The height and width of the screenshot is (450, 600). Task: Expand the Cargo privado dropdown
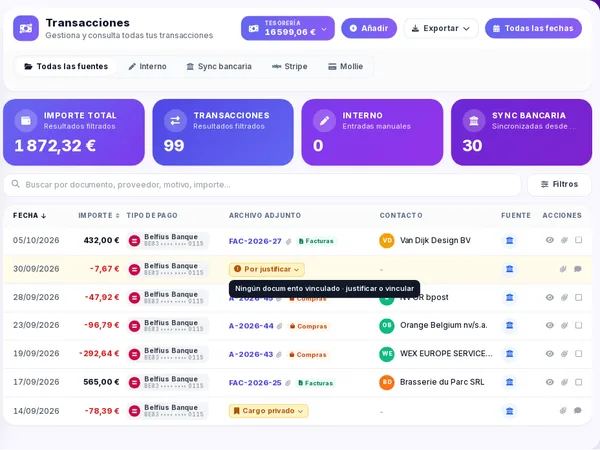tap(268, 411)
